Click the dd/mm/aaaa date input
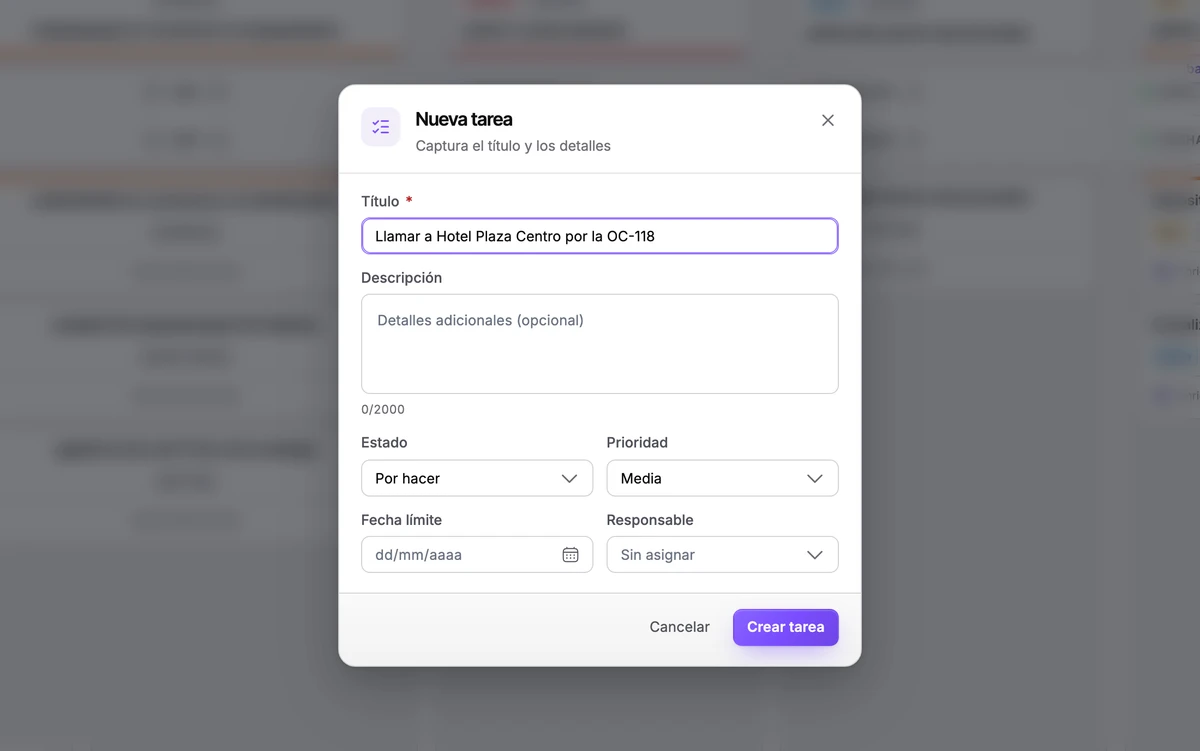Image resolution: width=1200 pixels, height=751 pixels. (477, 554)
